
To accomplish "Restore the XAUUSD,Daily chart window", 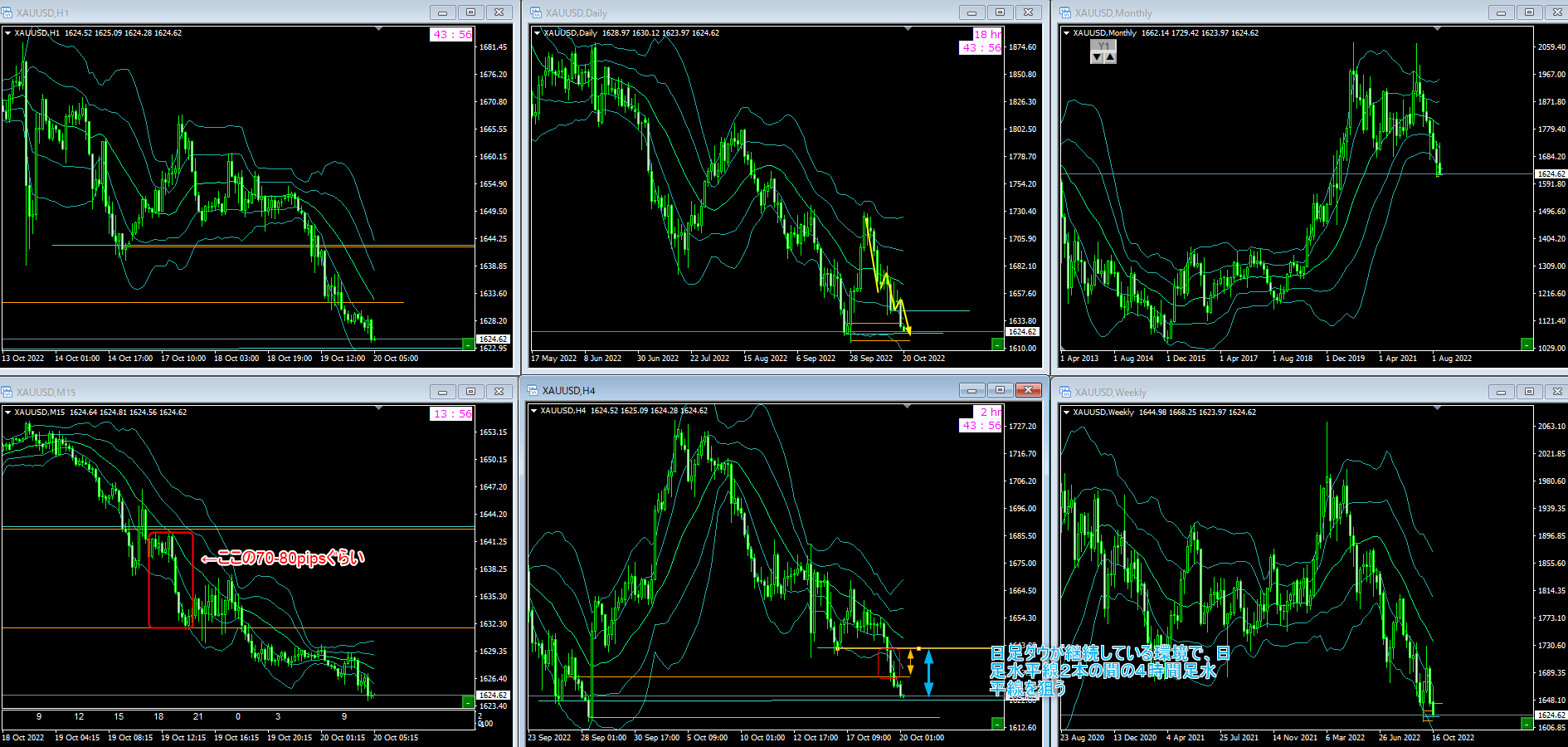I will tap(1000, 12).
